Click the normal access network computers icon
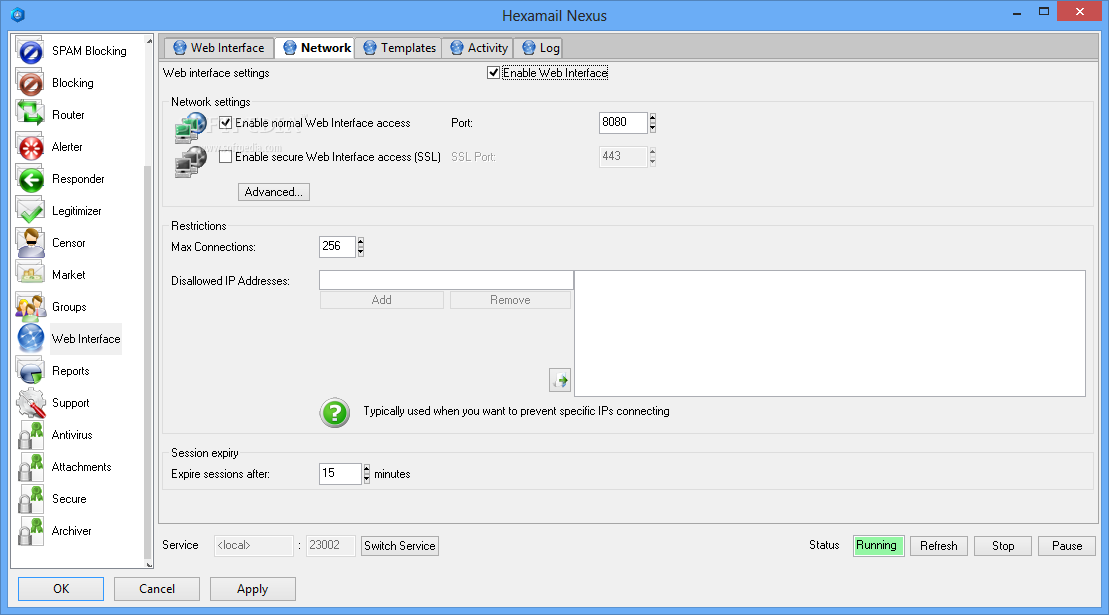This screenshot has height=615, width=1109. pos(190,127)
